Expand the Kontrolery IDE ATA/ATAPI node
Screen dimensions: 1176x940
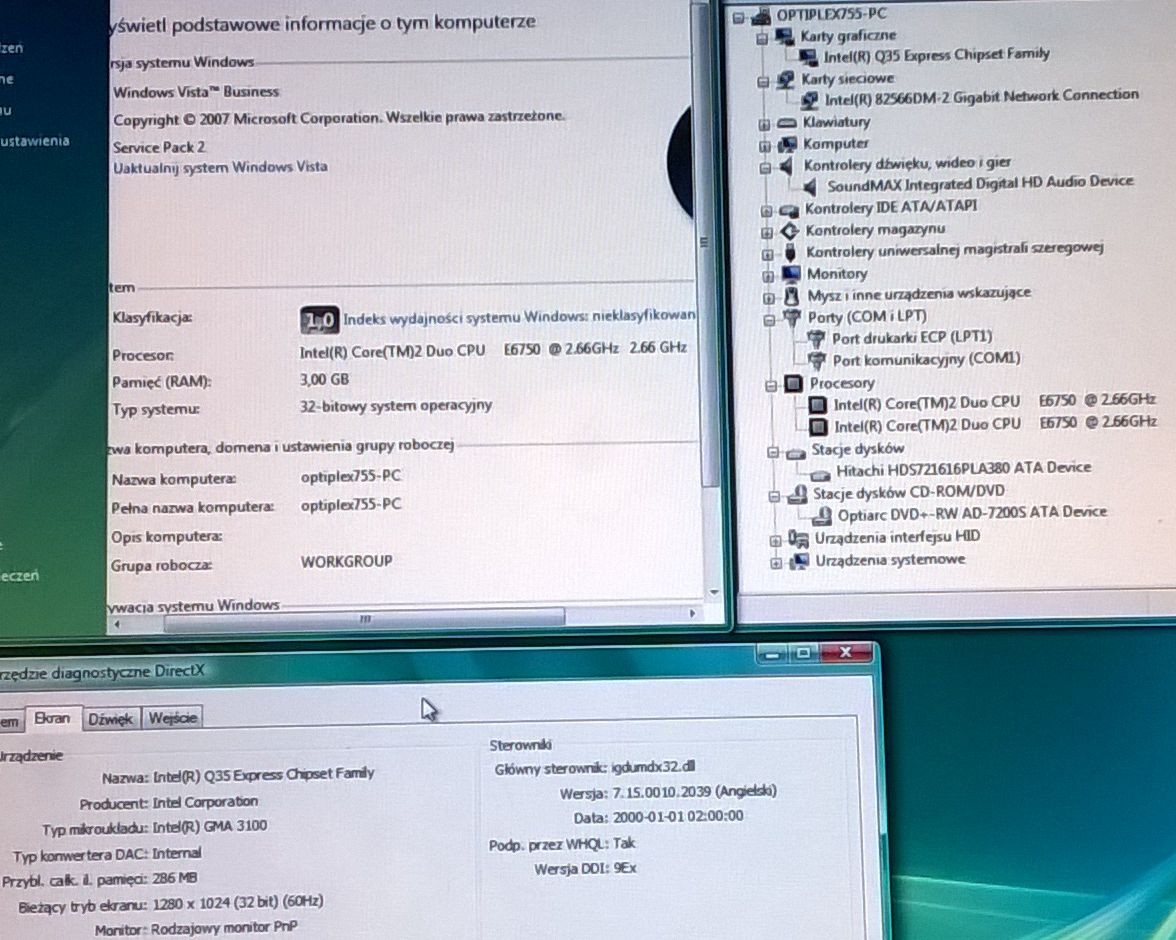point(767,210)
